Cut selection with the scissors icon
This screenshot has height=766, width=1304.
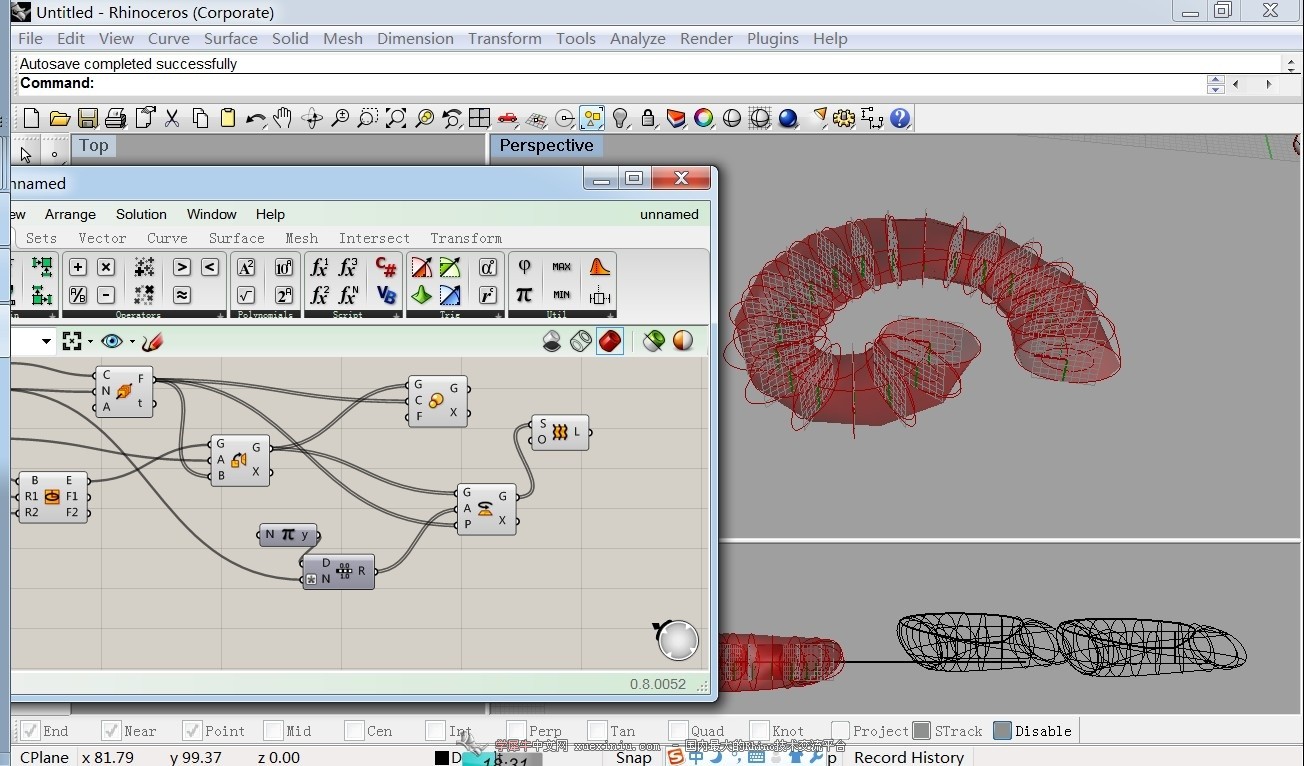[172, 118]
